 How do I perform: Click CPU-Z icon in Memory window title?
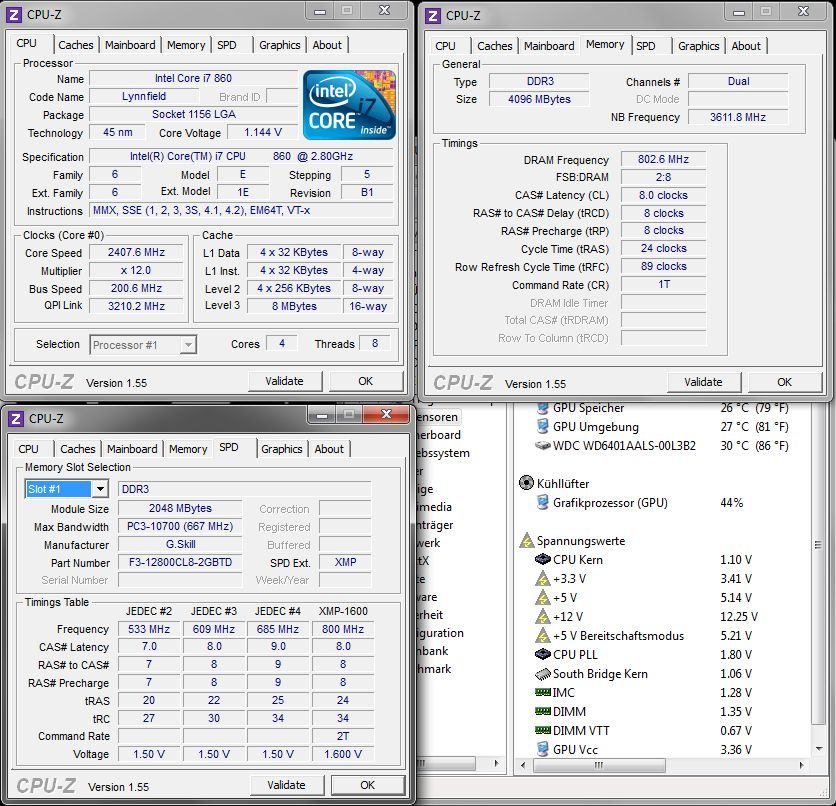[x=433, y=16]
